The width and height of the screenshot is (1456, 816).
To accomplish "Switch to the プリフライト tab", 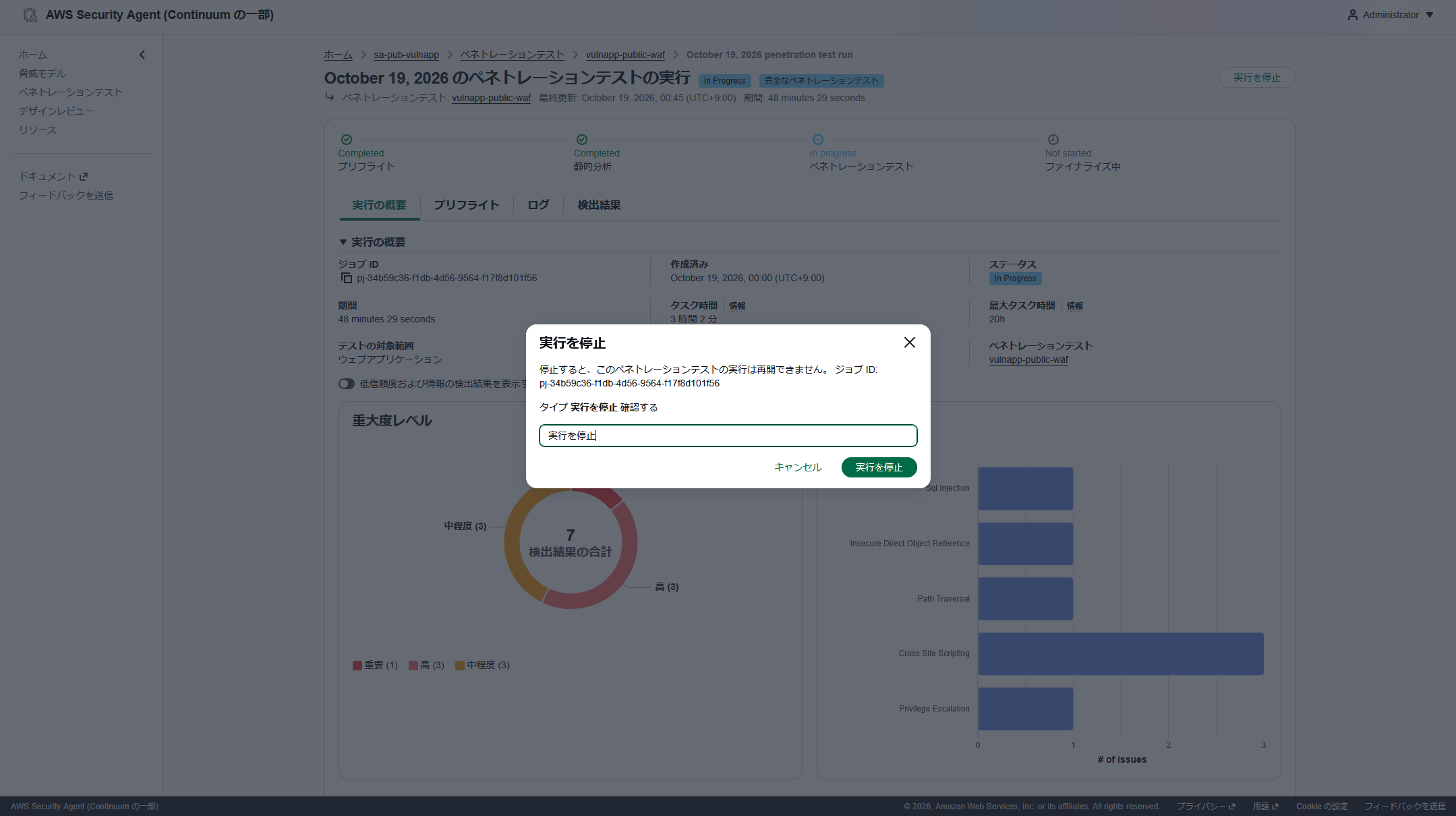I will click(466, 205).
